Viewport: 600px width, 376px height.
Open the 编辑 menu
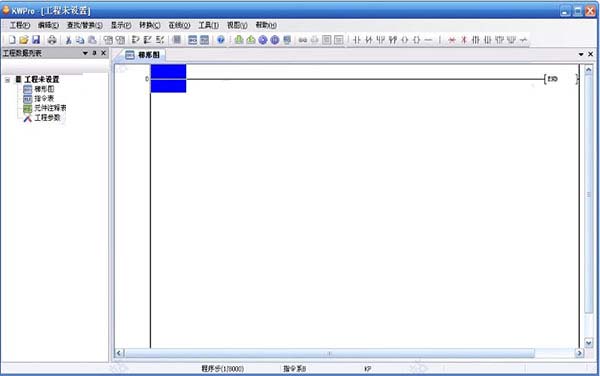click(48, 25)
